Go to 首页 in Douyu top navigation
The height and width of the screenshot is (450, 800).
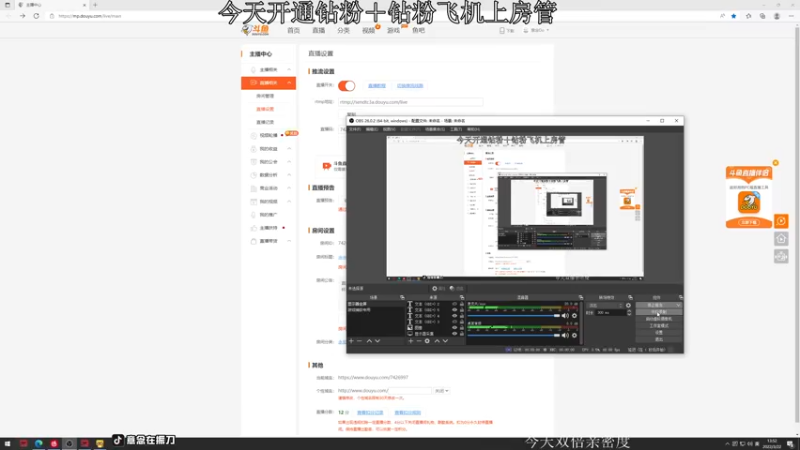click(x=293, y=31)
